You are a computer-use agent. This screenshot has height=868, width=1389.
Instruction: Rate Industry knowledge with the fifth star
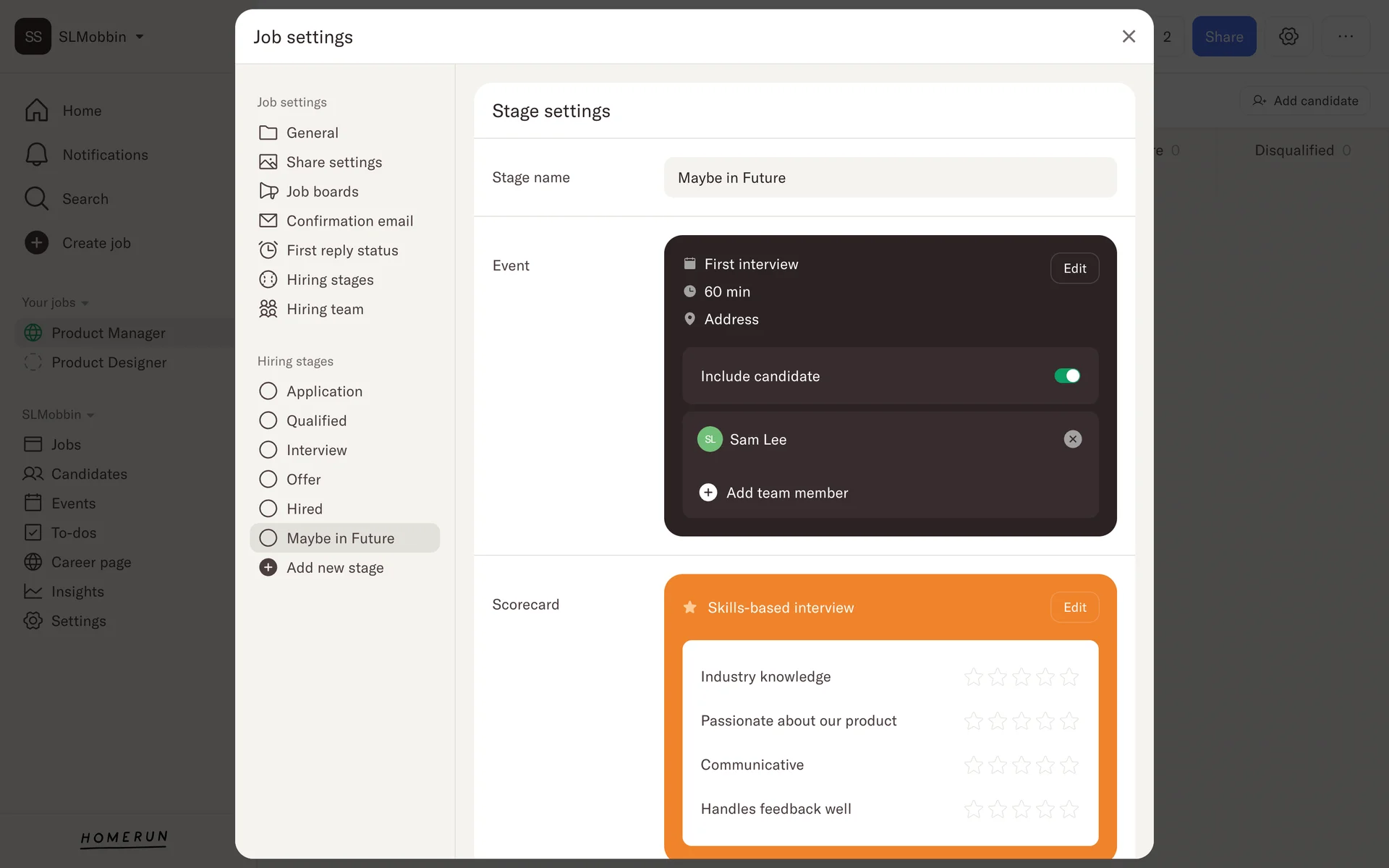[x=1069, y=677]
